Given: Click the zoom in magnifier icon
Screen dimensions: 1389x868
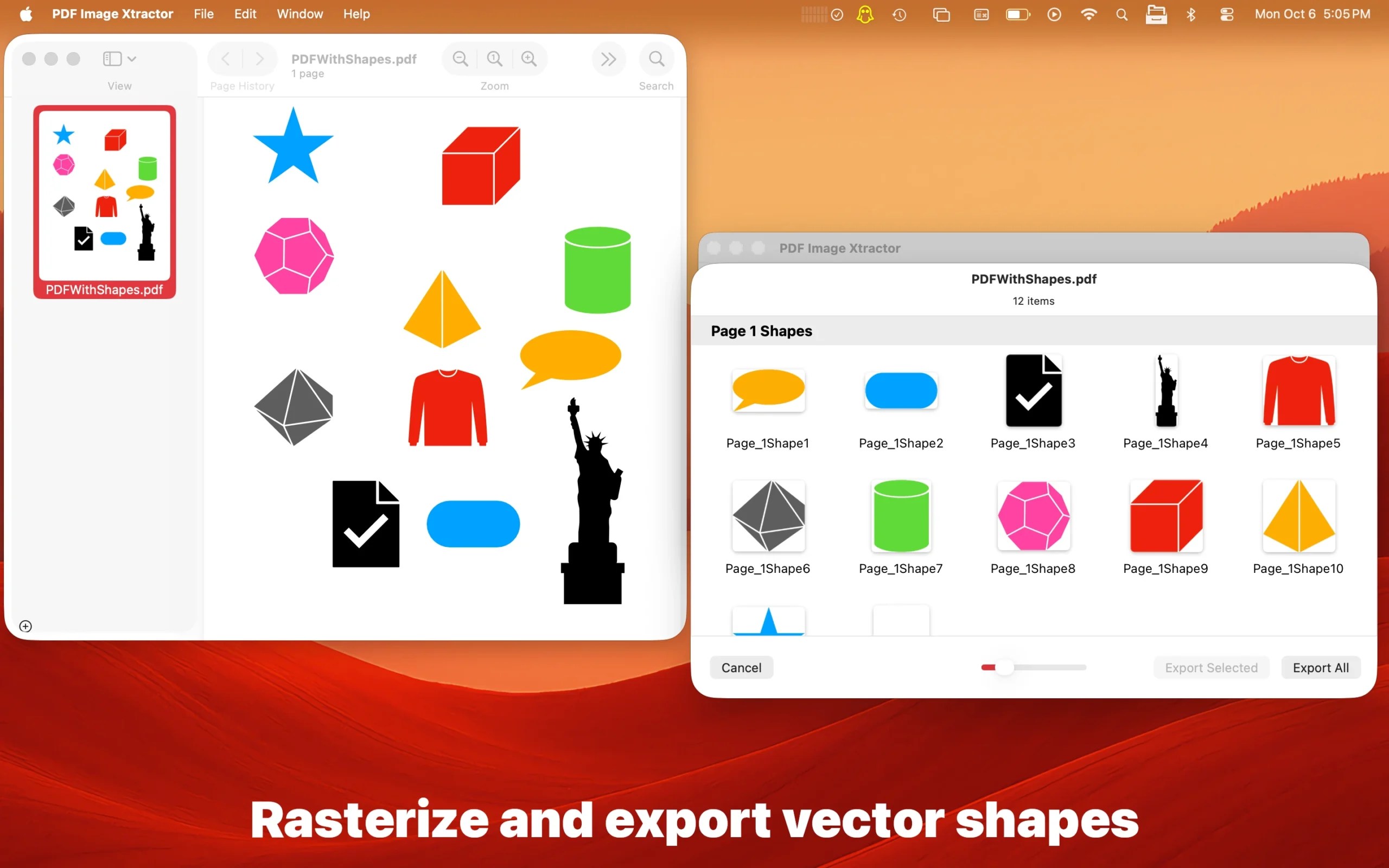Looking at the screenshot, I should 528,58.
